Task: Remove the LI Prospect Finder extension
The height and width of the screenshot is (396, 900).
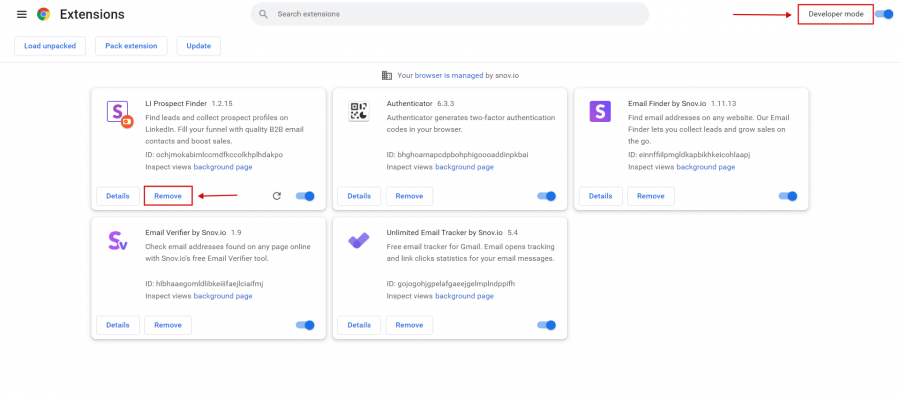Action: [168, 196]
